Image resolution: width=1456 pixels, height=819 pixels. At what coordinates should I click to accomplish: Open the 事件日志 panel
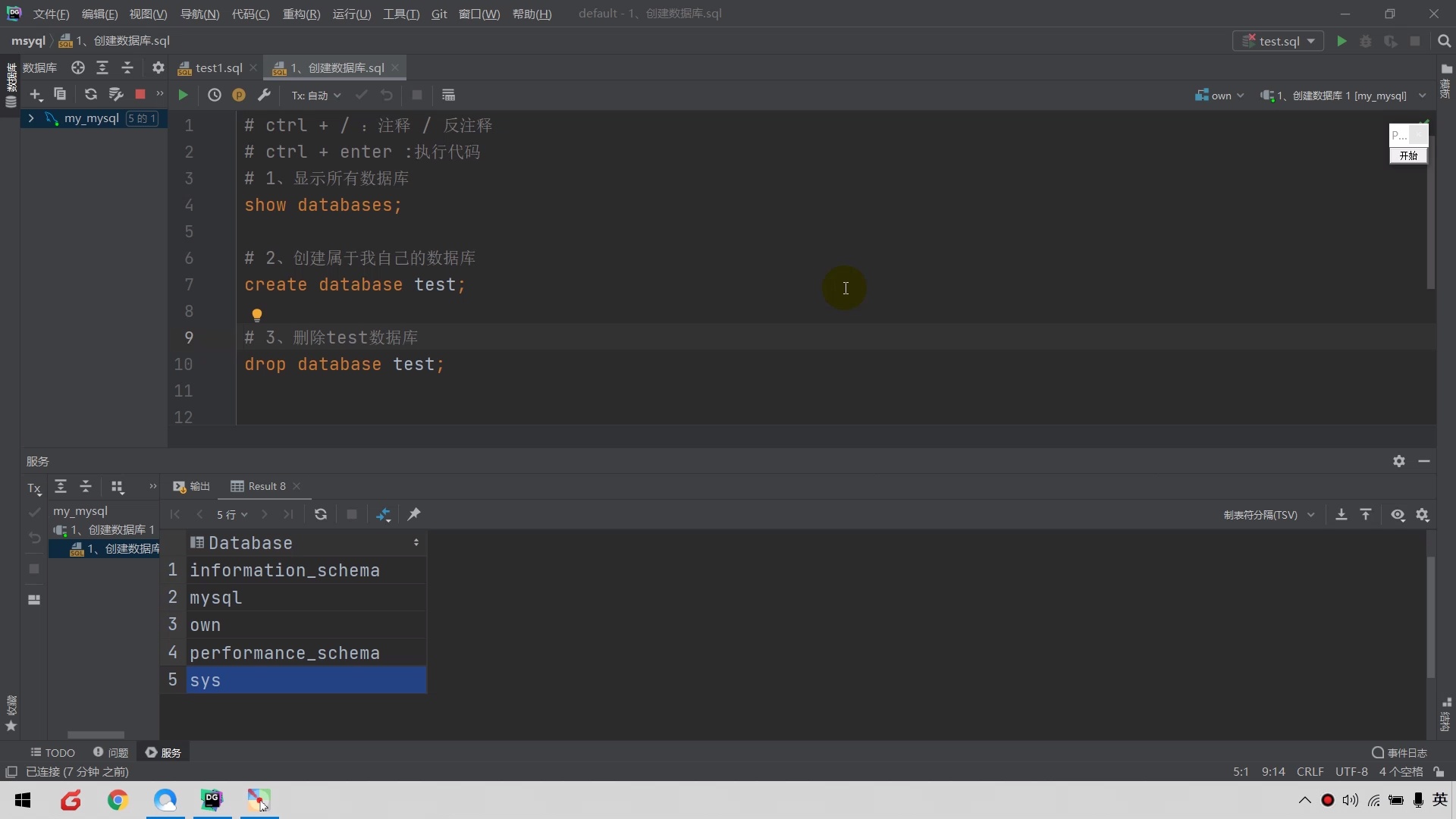click(1404, 752)
